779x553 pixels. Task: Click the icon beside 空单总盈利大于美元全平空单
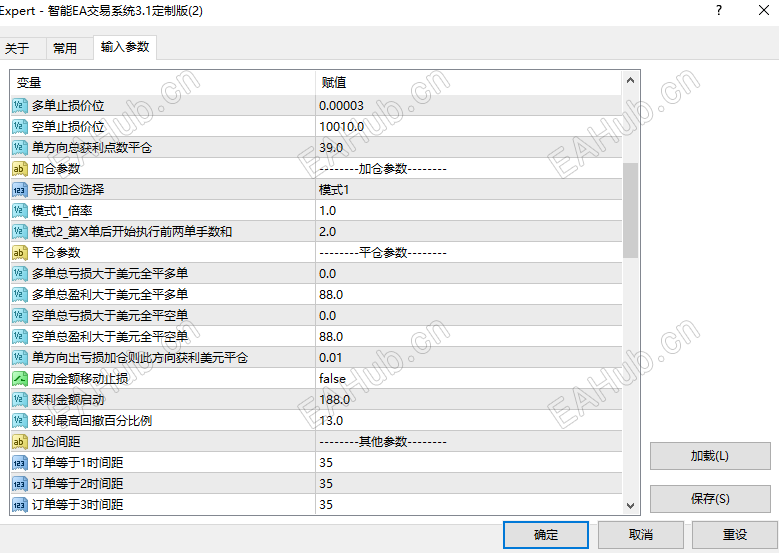(x=19, y=336)
